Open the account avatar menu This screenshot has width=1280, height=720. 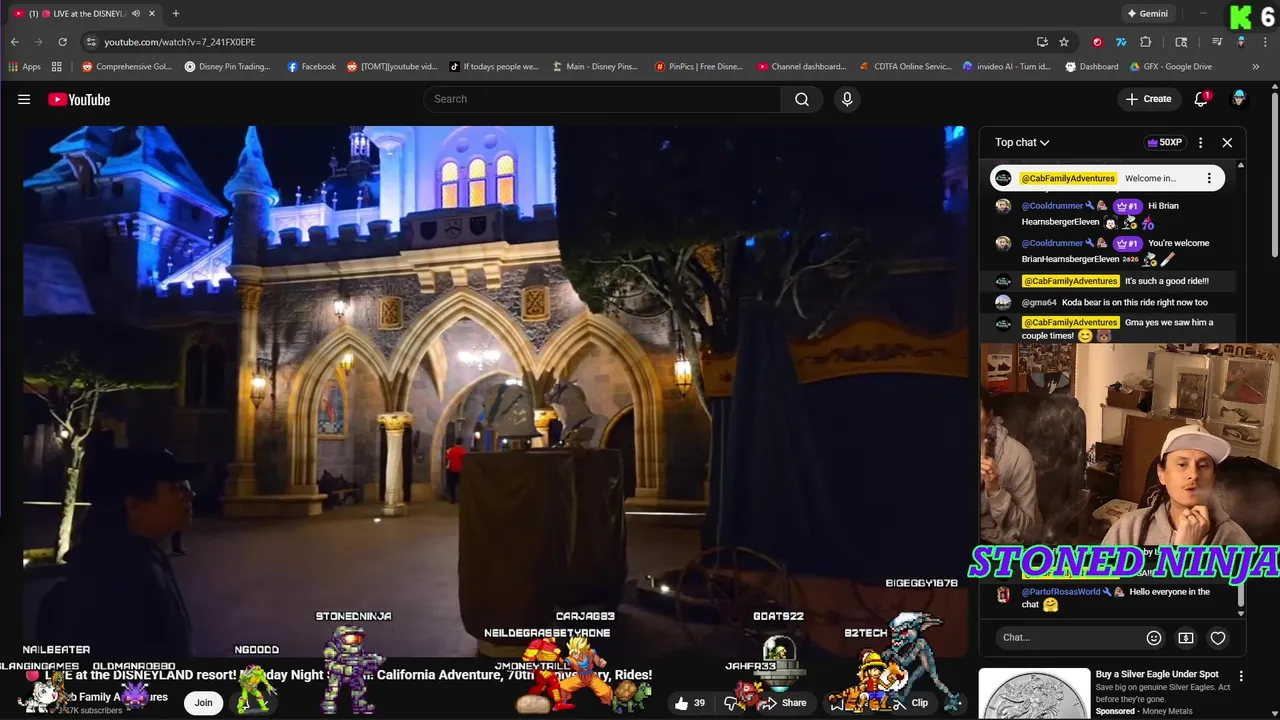point(1239,99)
